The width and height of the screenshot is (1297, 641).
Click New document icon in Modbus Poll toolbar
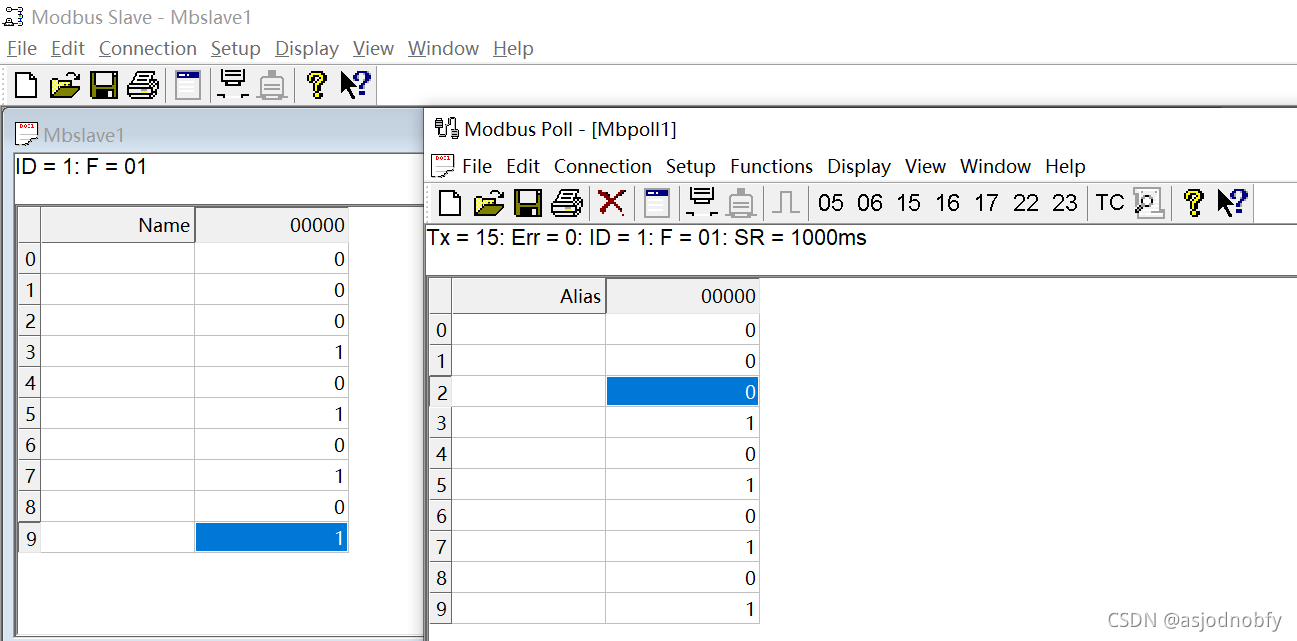[450, 203]
